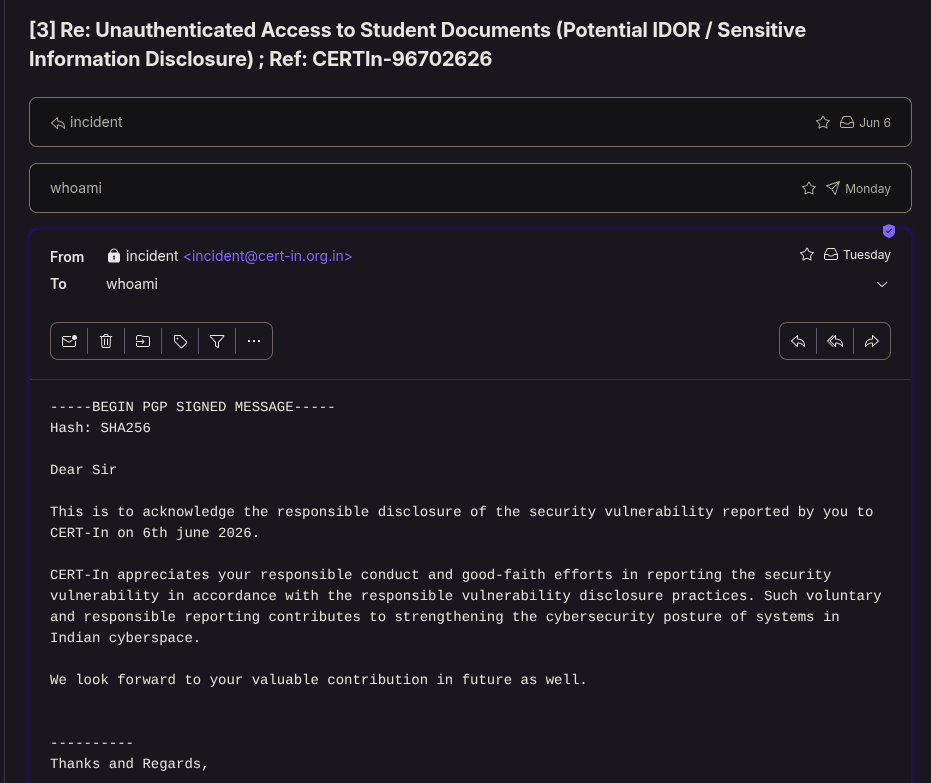Forward the message

(872, 341)
